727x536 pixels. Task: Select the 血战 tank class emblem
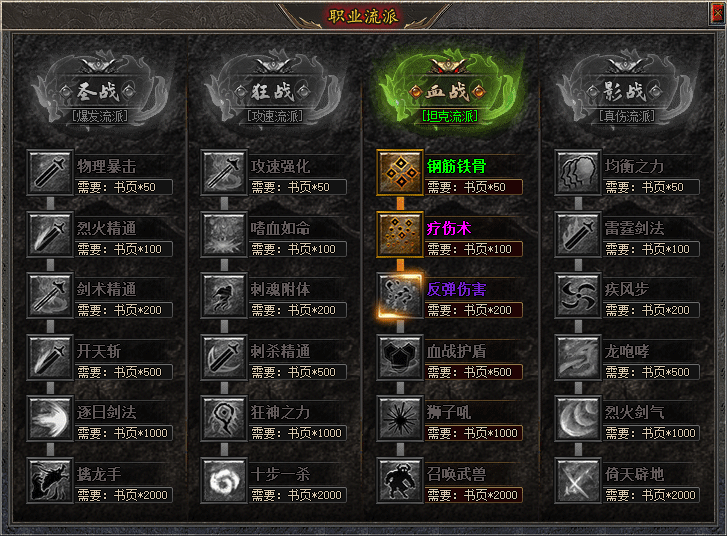tap(450, 91)
